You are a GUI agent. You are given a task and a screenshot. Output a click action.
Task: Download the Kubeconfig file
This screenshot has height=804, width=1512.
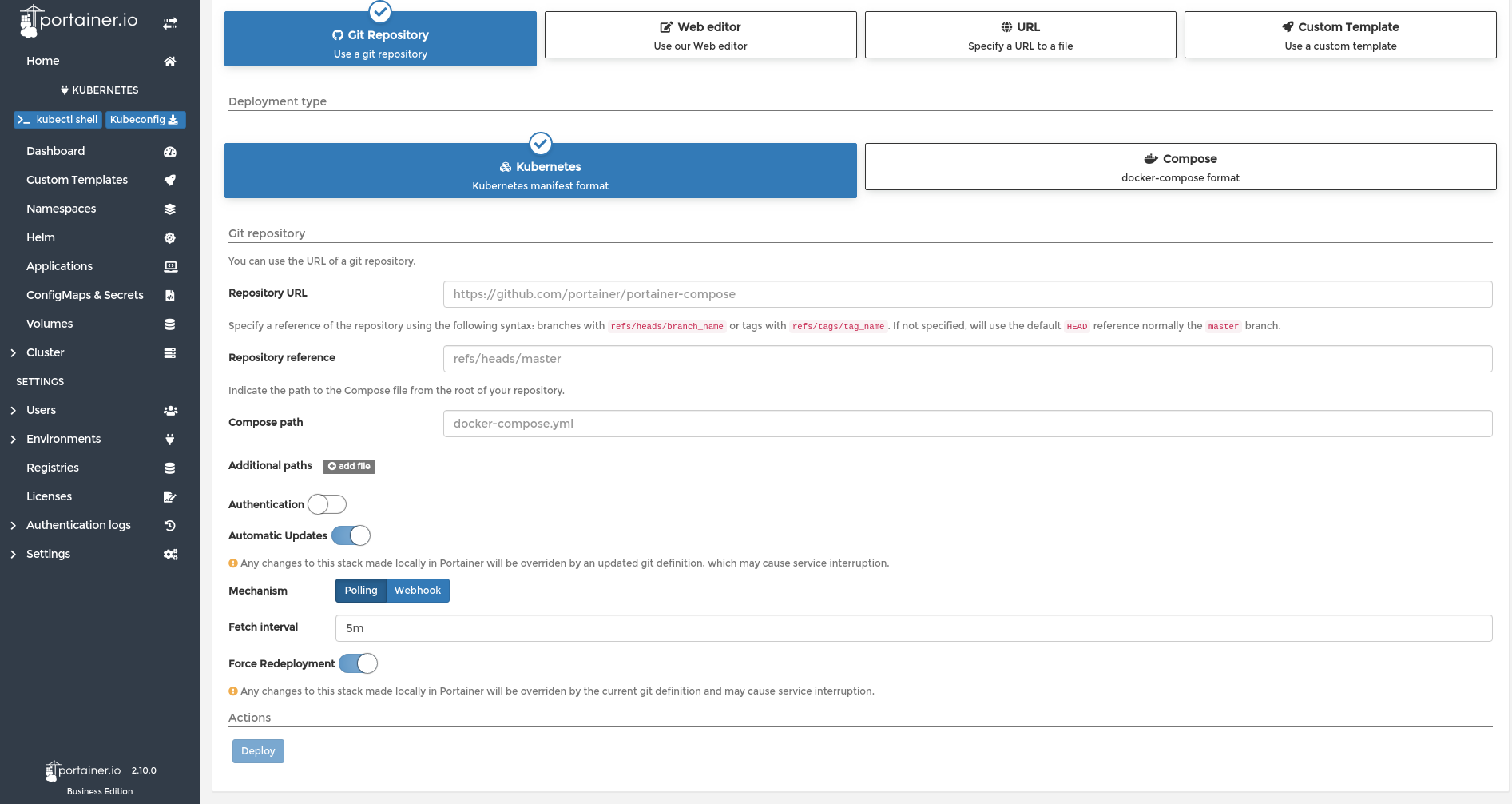(x=145, y=120)
